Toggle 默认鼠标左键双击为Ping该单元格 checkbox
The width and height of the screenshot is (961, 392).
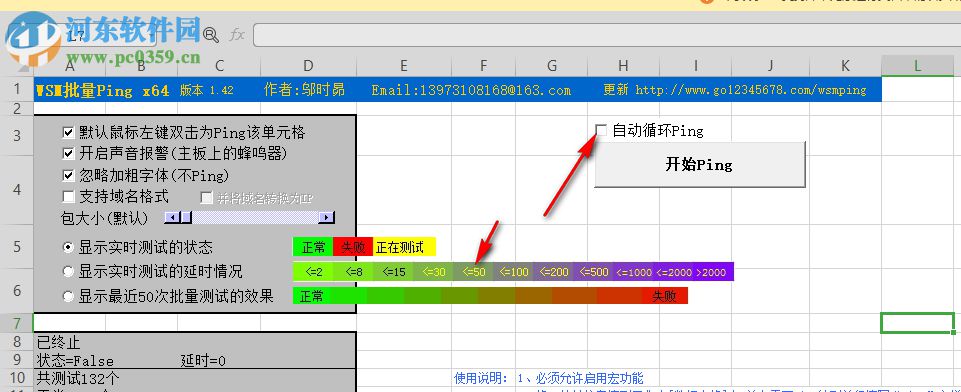(x=69, y=132)
